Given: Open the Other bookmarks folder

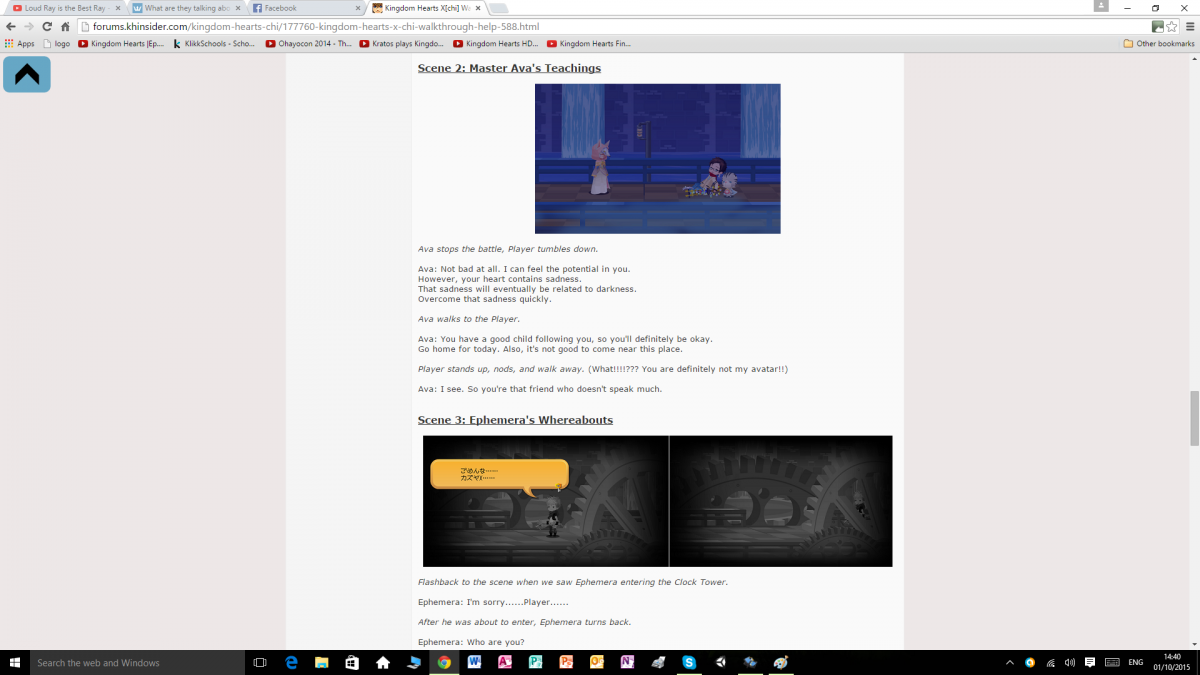Looking at the screenshot, I should coord(1159,44).
